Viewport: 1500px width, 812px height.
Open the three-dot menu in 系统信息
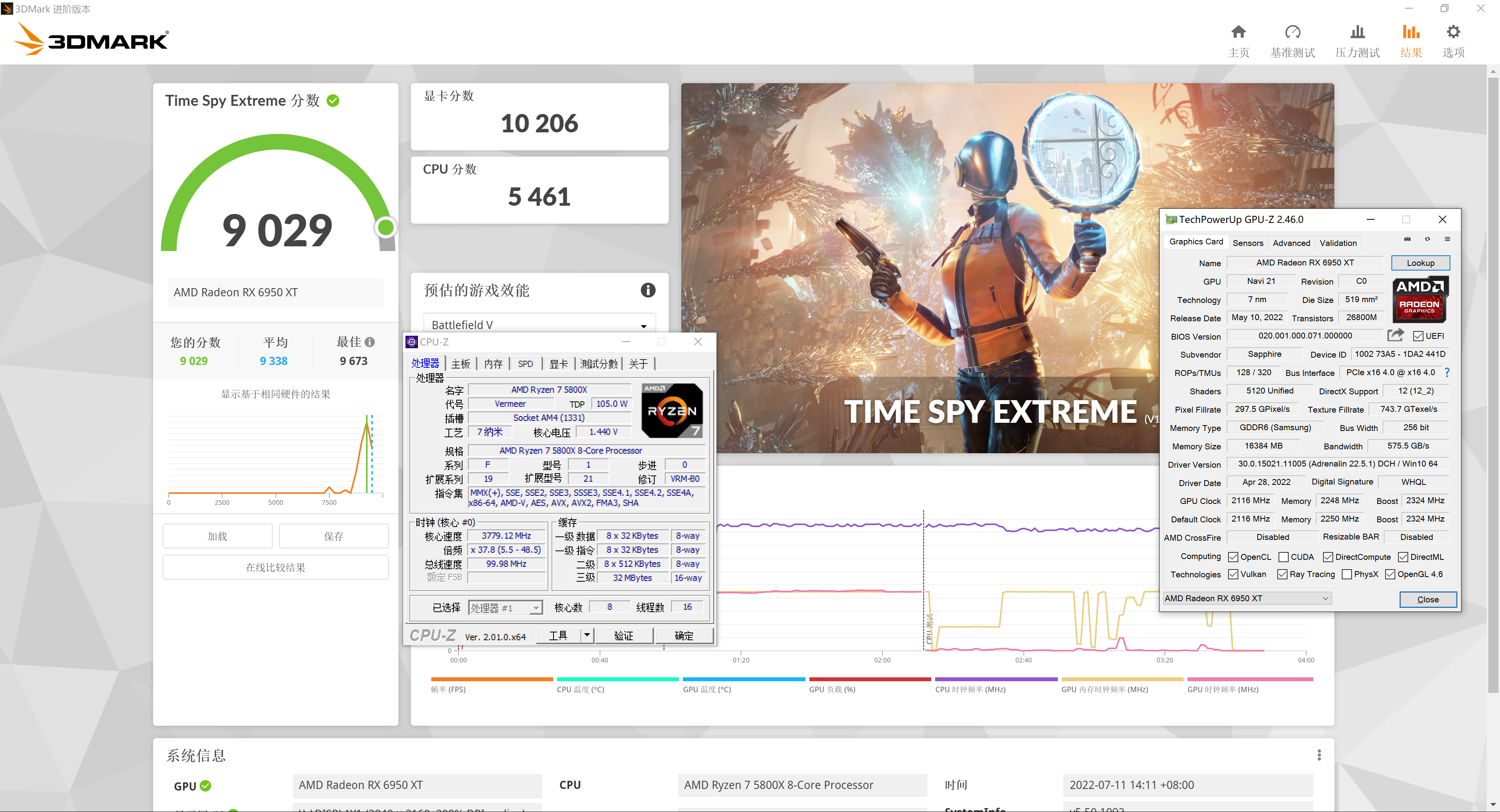point(1319,755)
